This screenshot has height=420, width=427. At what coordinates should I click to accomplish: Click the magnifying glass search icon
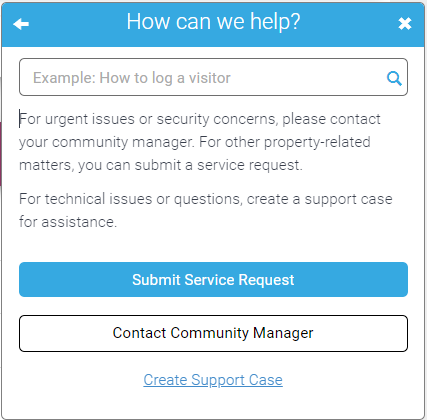tap(394, 79)
